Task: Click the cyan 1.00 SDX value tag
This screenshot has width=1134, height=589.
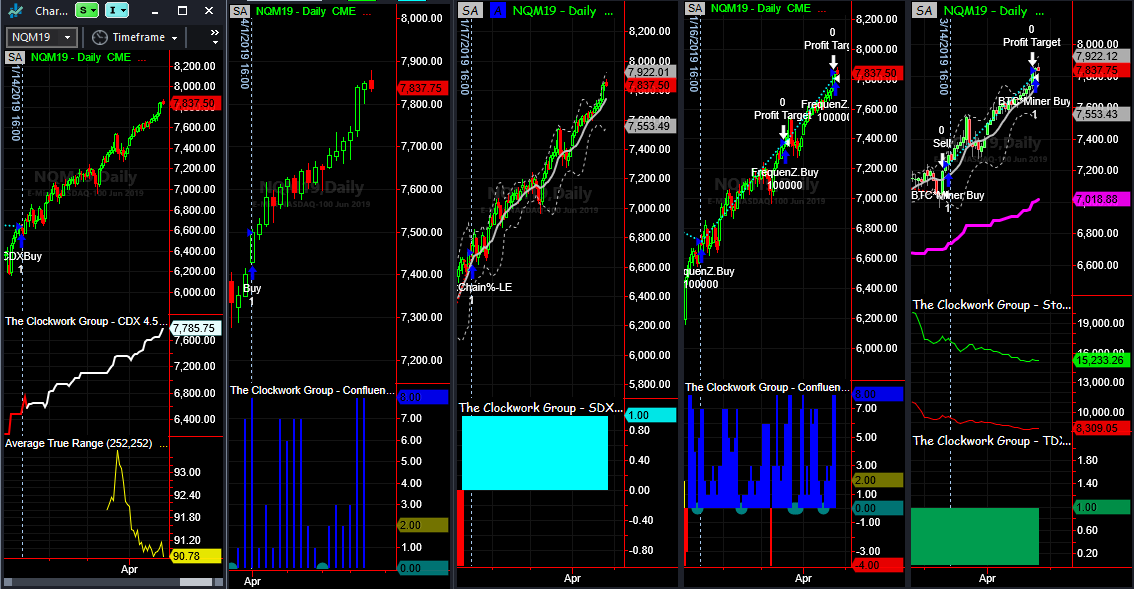Action: pos(650,415)
